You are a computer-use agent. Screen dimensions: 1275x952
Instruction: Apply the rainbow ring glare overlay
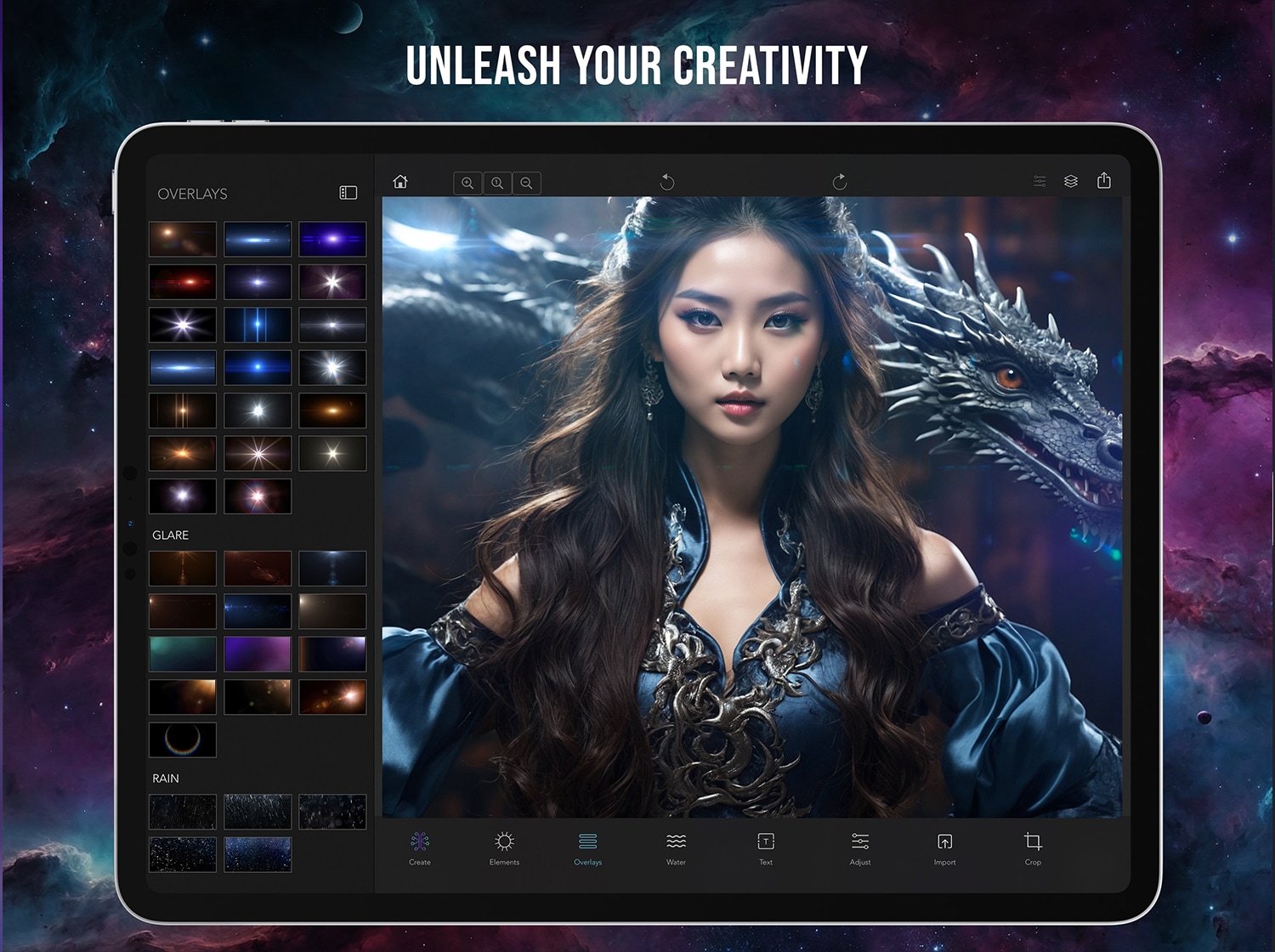click(183, 739)
